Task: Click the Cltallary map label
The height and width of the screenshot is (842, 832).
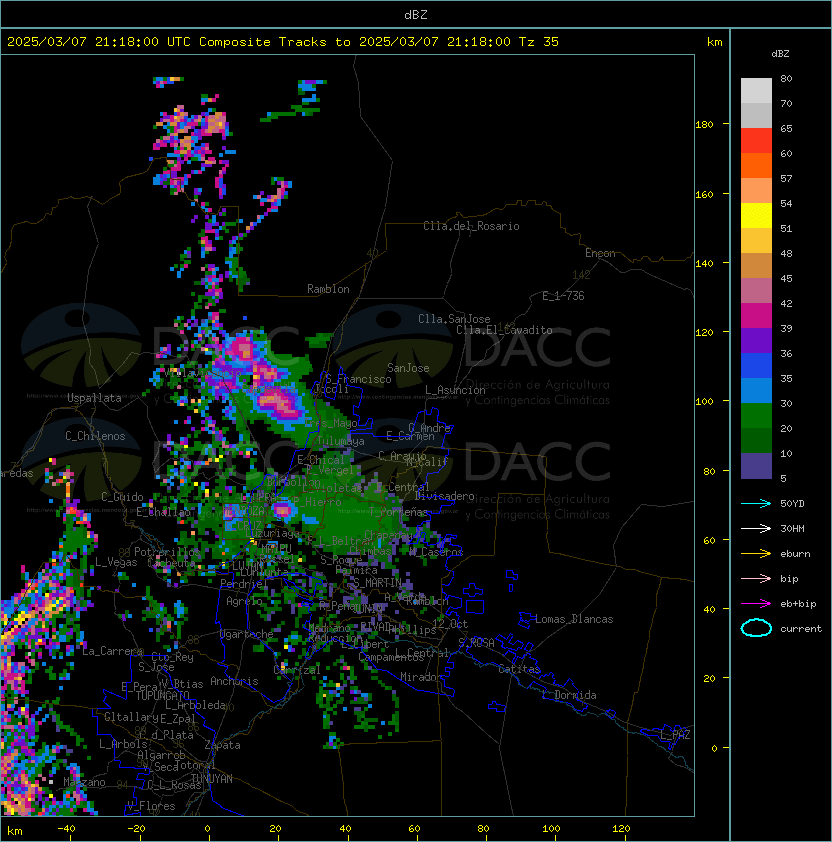Action: click(x=131, y=717)
